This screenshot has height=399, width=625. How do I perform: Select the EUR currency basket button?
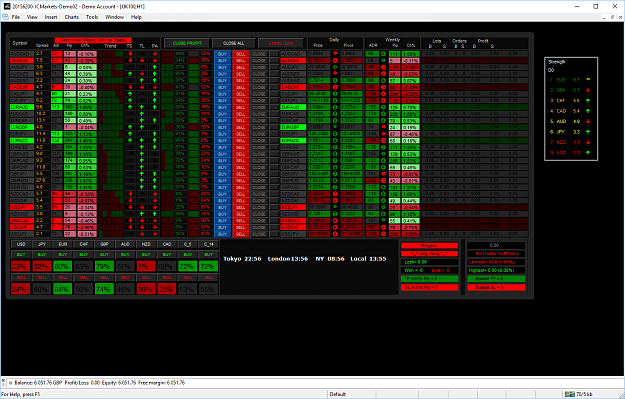[x=63, y=244]
